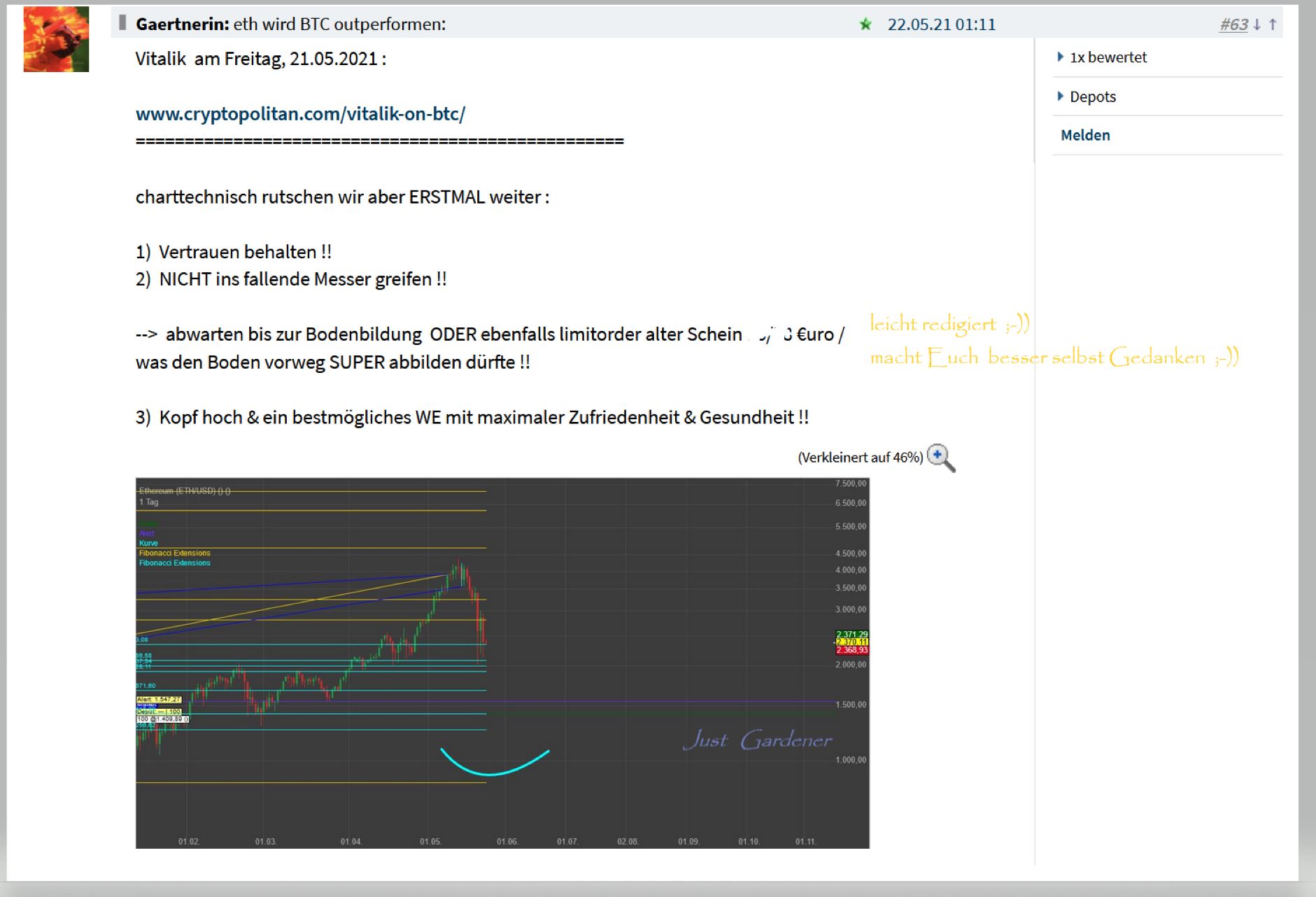Click the '1 Tag' timeframe label in the chart
The image size is (1316, 897).
tap(148, 502)
